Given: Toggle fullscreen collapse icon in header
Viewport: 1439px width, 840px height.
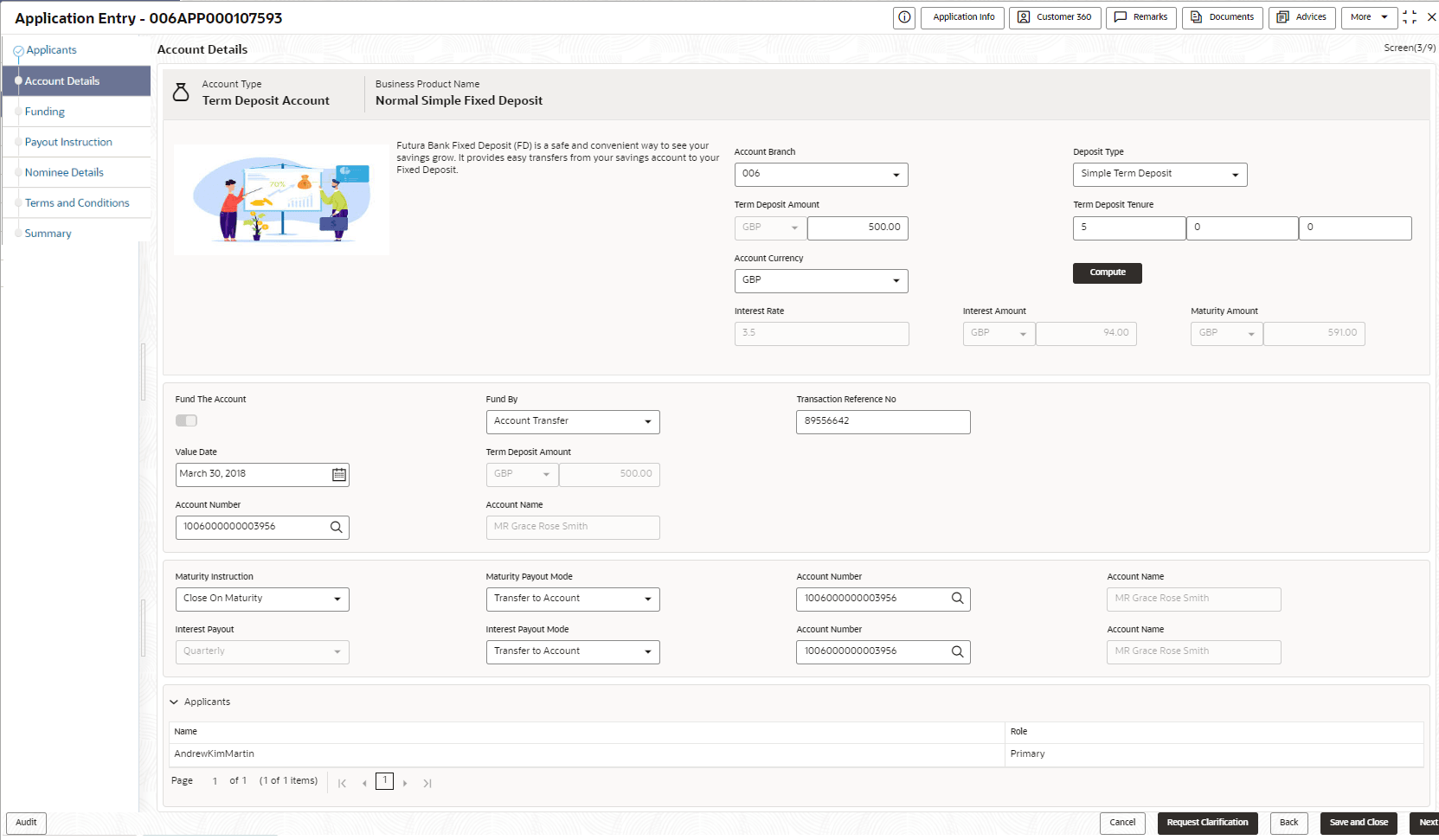Looking at the screenshot, I should pyautogui.click(x=1410, y=17).
